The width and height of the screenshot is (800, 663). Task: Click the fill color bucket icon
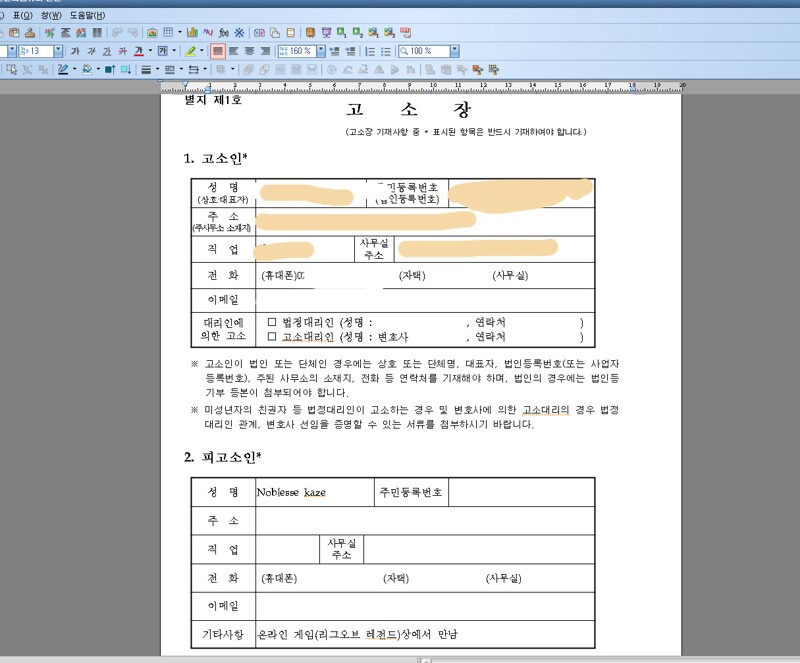coord(87,69)
